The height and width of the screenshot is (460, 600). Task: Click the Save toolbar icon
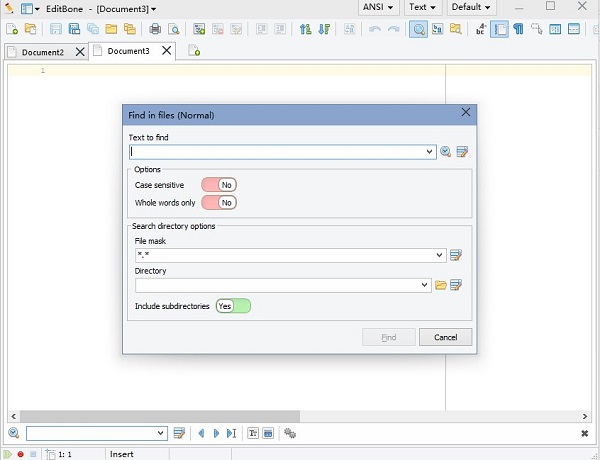click(56, 29)
